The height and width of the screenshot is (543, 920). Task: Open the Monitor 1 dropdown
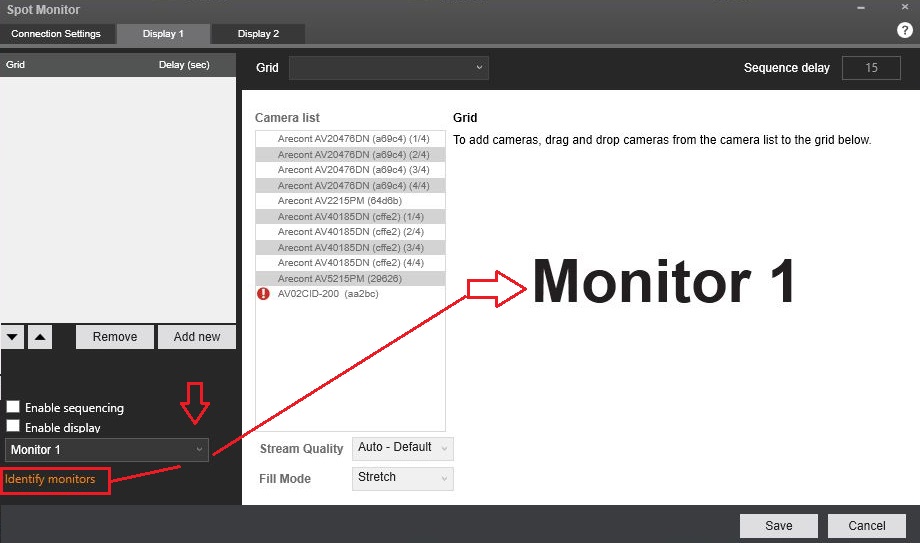coord(107,450)
